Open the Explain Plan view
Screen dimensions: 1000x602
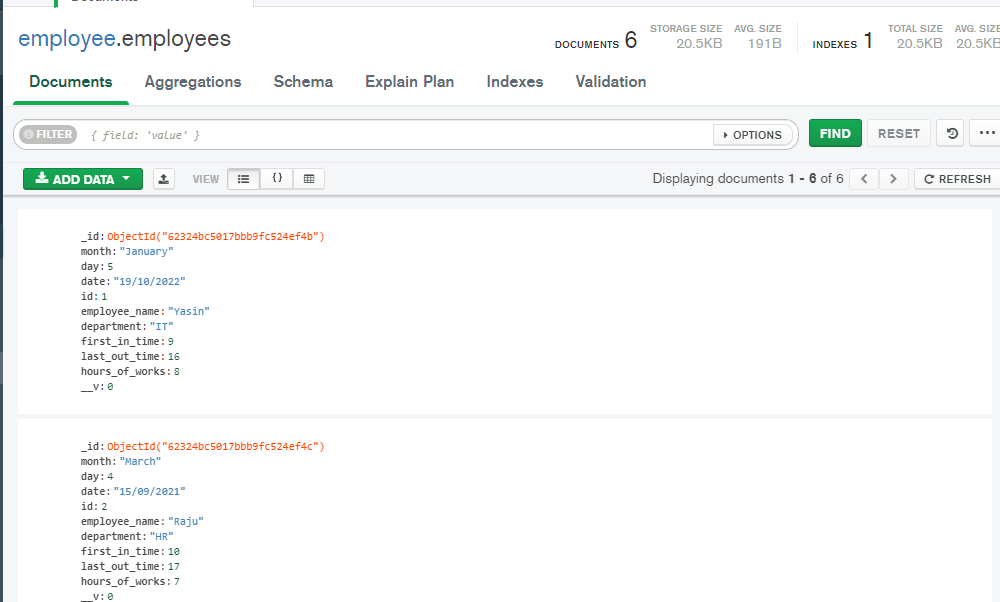point(409,82)
